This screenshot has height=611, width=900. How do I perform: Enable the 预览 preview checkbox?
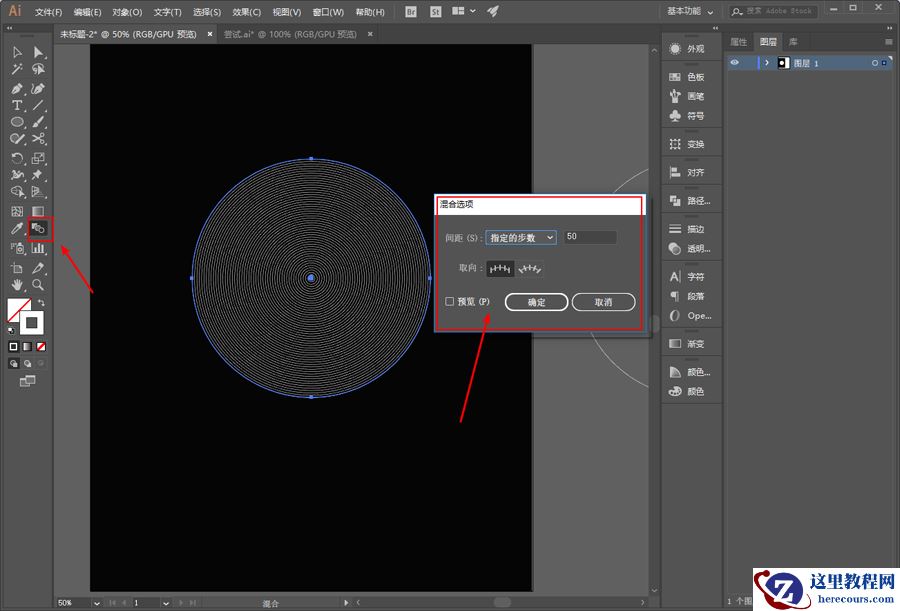coord(450,301)
